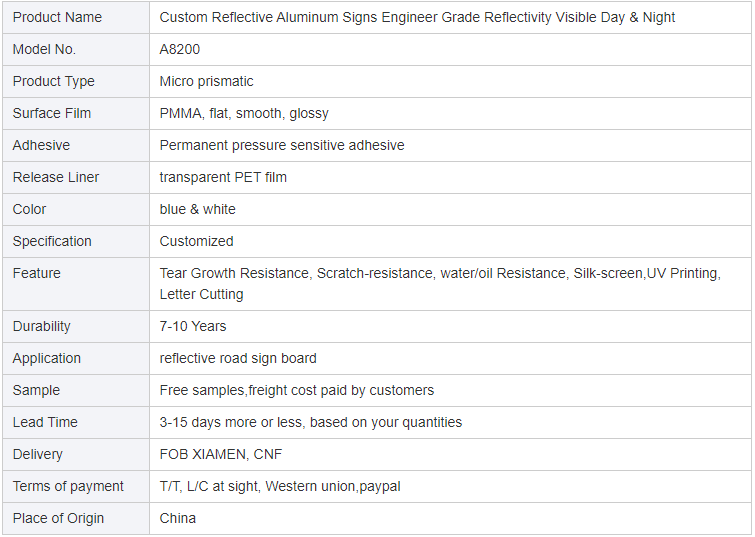Click the Feature row label
This screenshot has width=755, height=537.
(x=36, y=273)
